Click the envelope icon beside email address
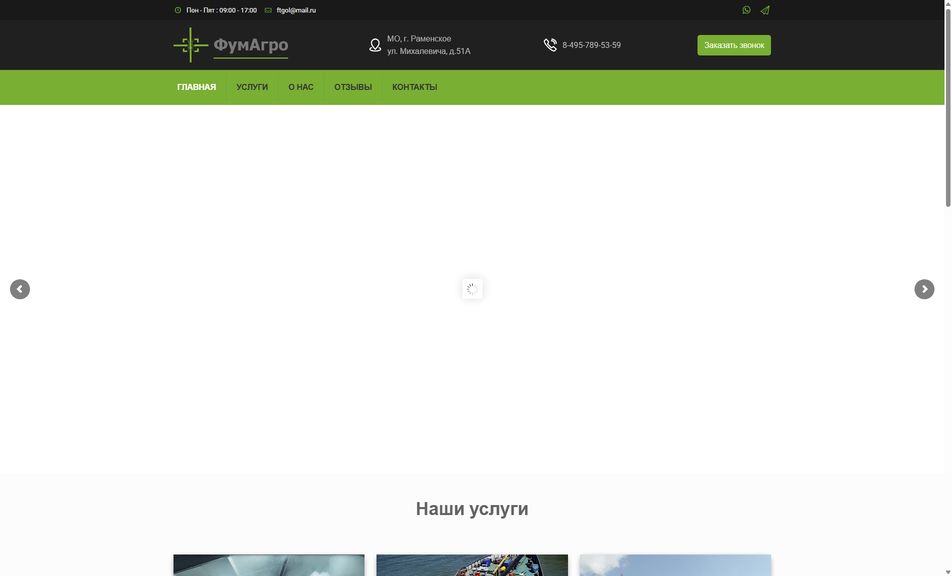Screen dimensions: 952x576 tap(268, 10)
